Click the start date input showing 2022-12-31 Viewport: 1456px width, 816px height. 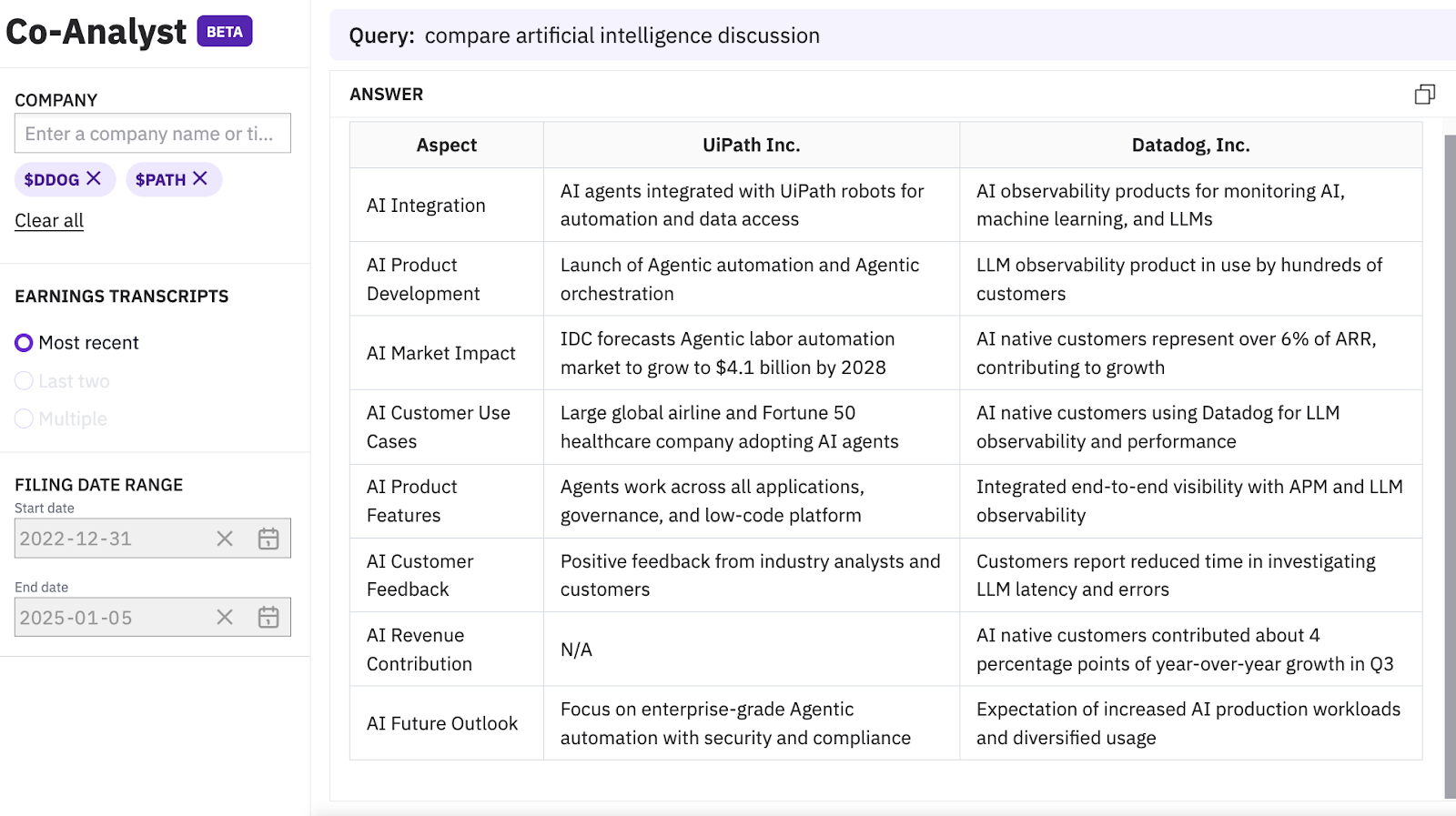point(109,539)
